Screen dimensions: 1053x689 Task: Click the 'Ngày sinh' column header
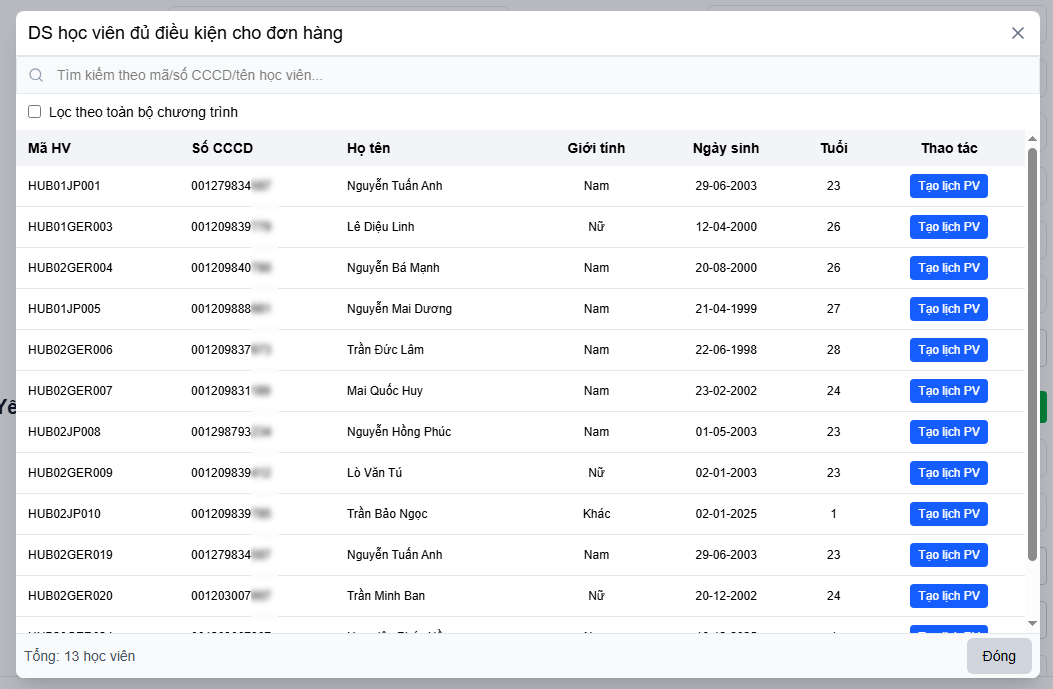pyautogui.click(x=725, y=148)
